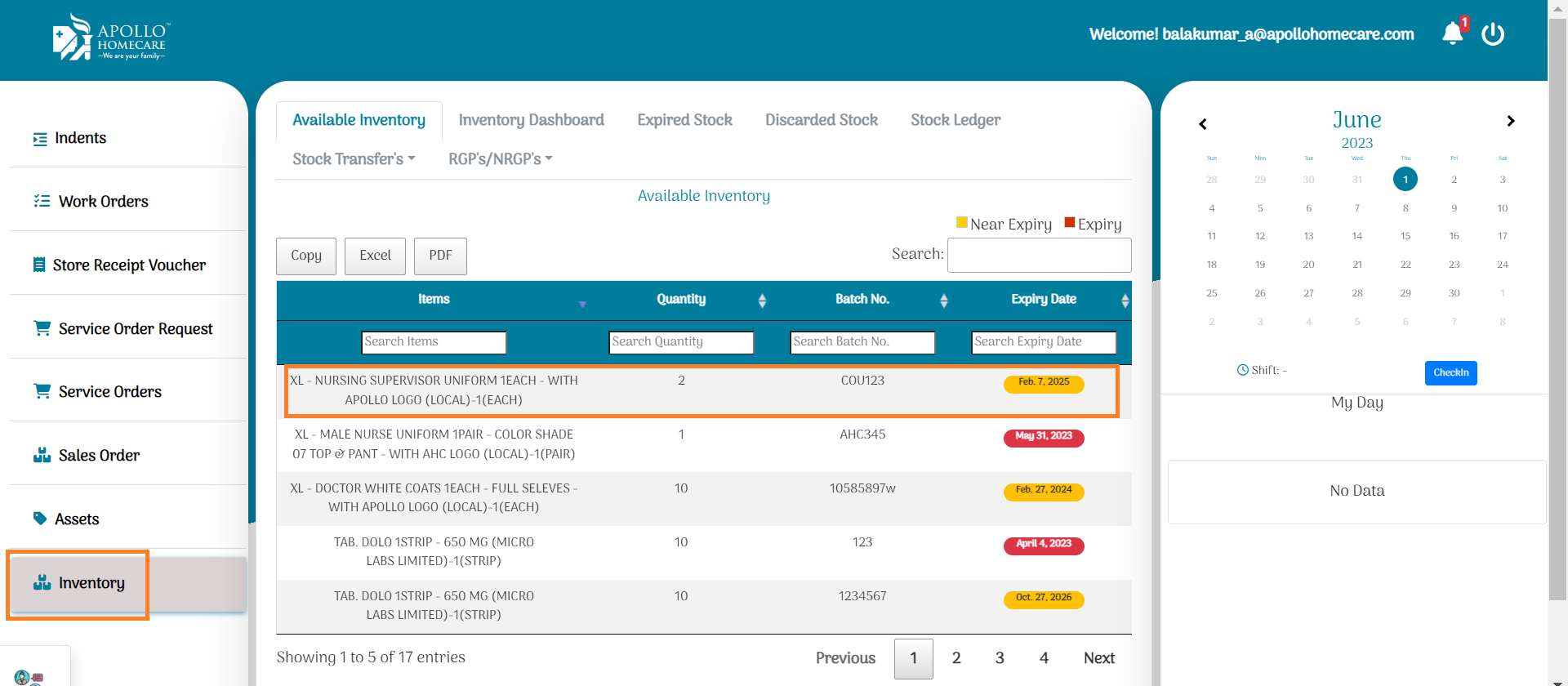
Task: Click the main Search input field
Action: 1039,256
